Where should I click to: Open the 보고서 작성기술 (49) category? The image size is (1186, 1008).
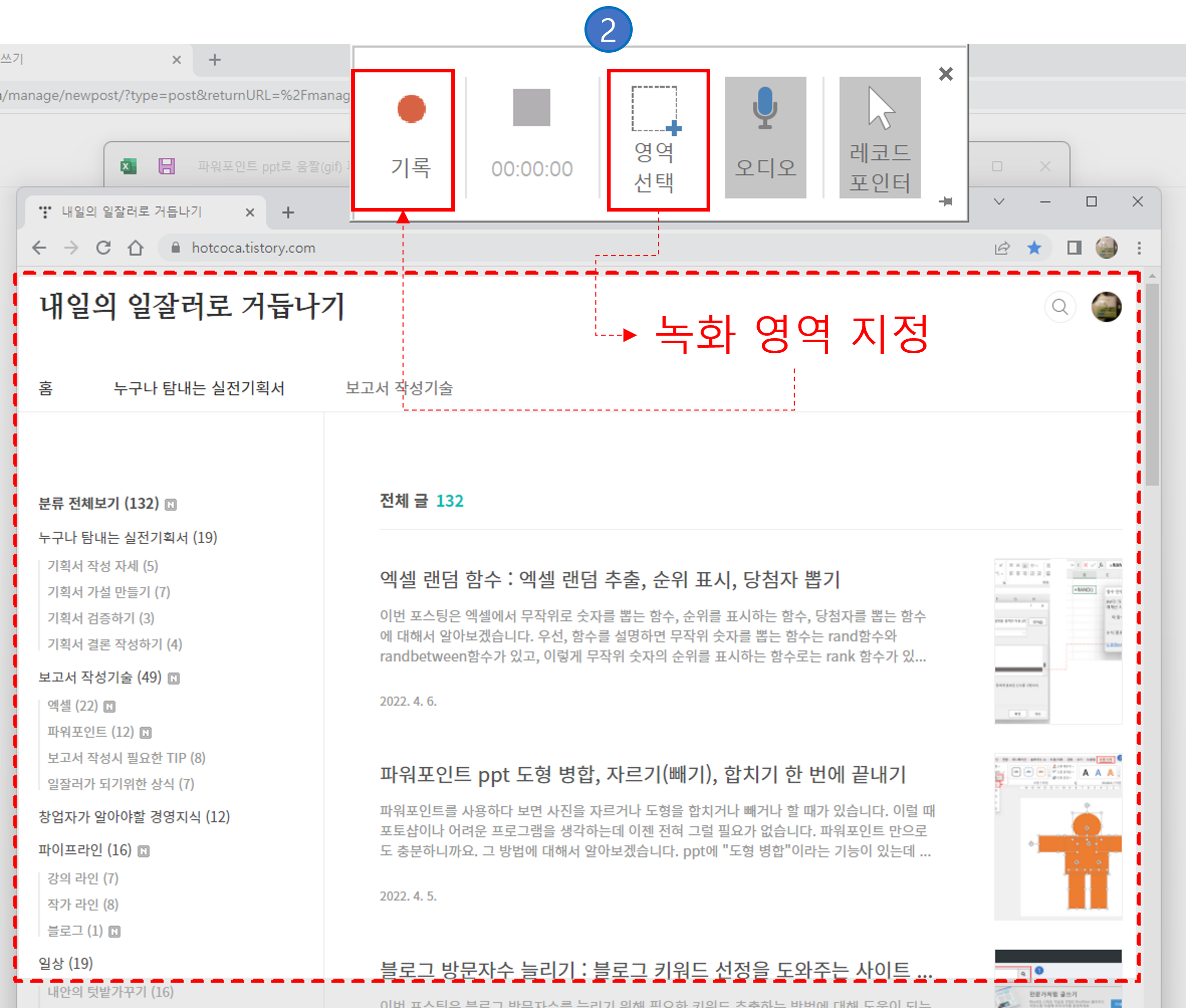100,676
